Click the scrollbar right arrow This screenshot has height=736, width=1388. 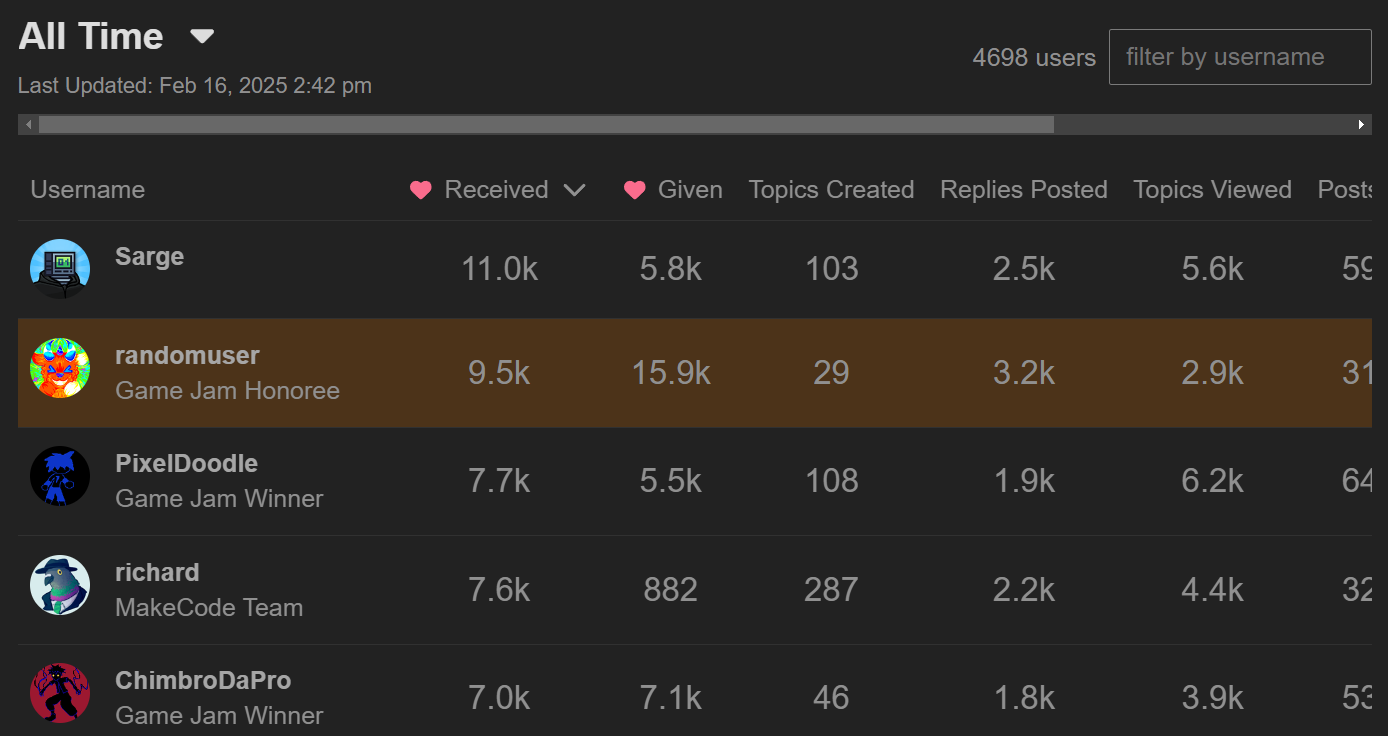[x=1361, y=125]
